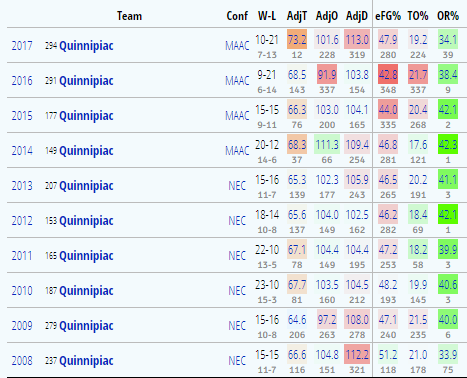Click the 2010 year link
Screen dimensions: 467x378
[22, 291]
